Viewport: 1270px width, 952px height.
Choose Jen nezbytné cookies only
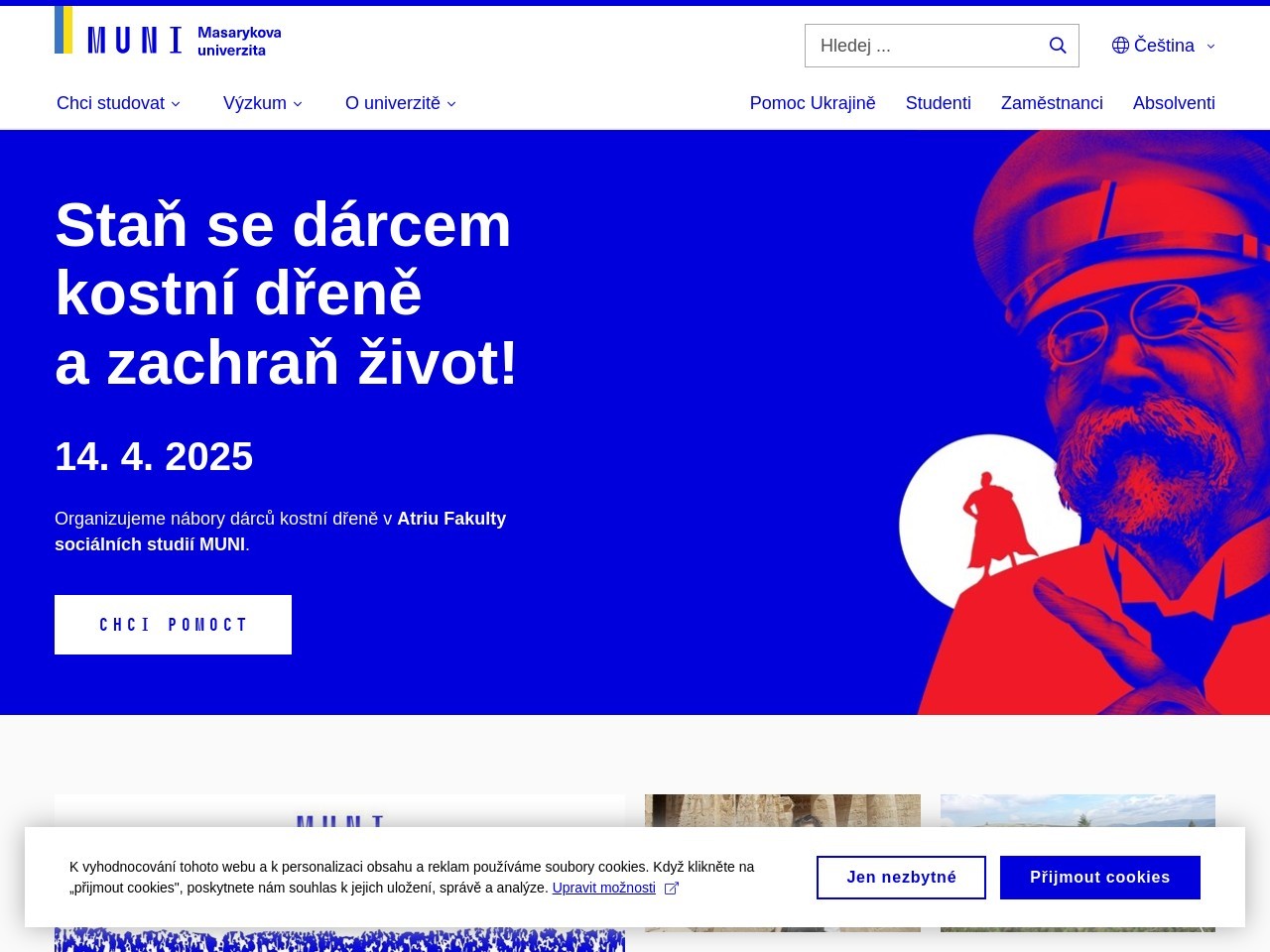[901, 878]
